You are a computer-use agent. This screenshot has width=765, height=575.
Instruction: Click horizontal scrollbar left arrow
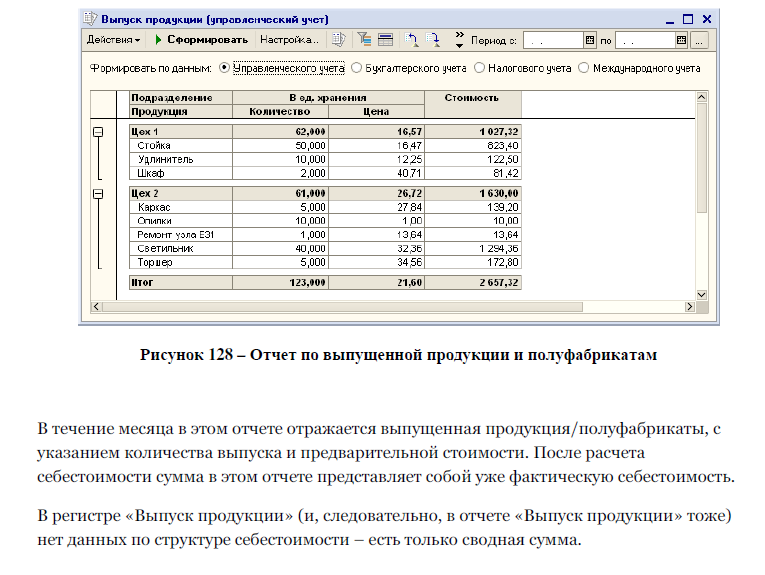[x=96, y=307]
